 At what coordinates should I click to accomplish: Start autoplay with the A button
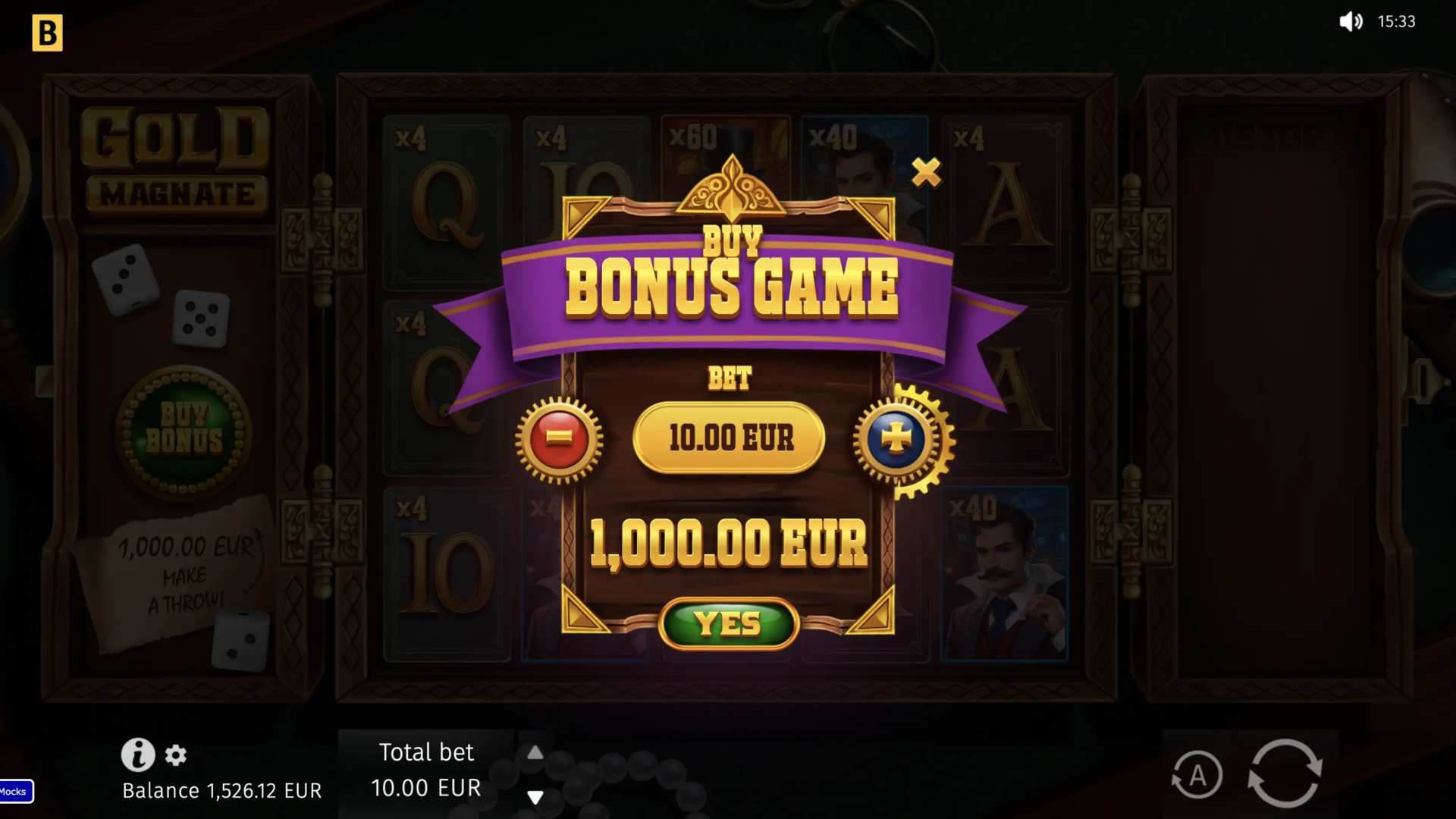pyautogui.click(x=1197, y=775)
